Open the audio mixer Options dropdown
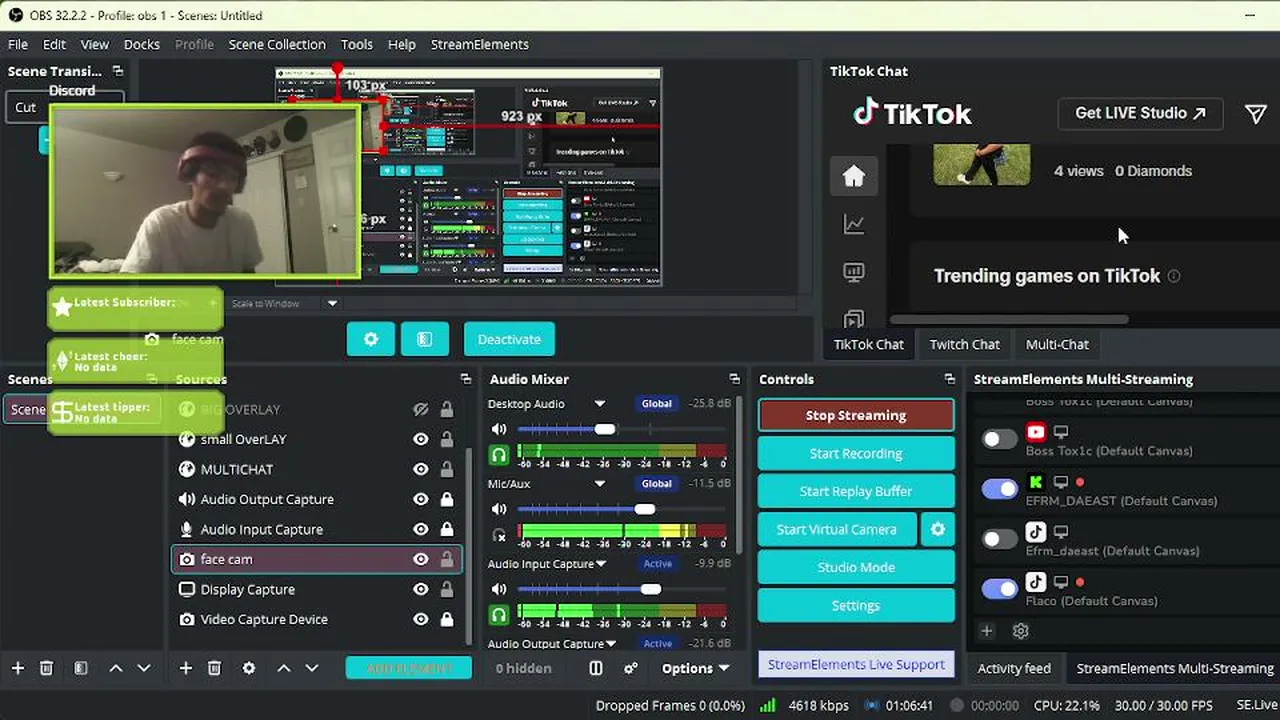This screenshot has height=720, width=1280. coord(695,668)
